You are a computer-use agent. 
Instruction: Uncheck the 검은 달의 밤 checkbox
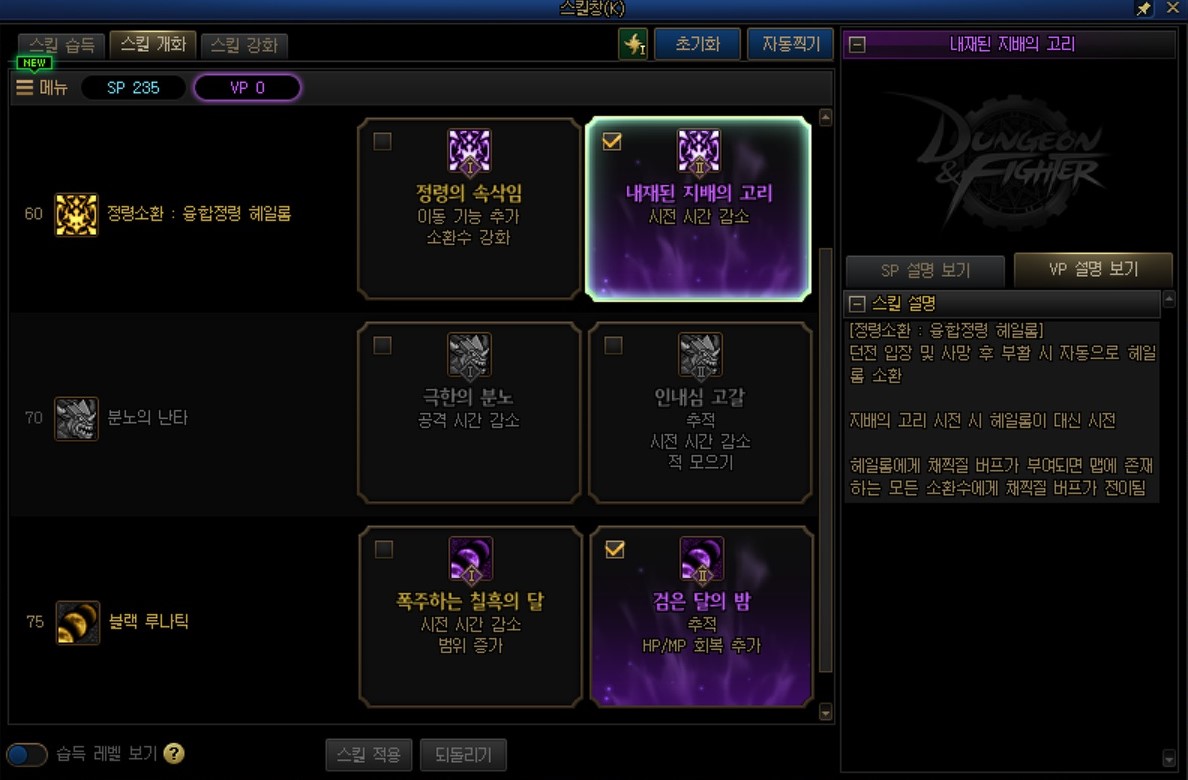(614, 549)
